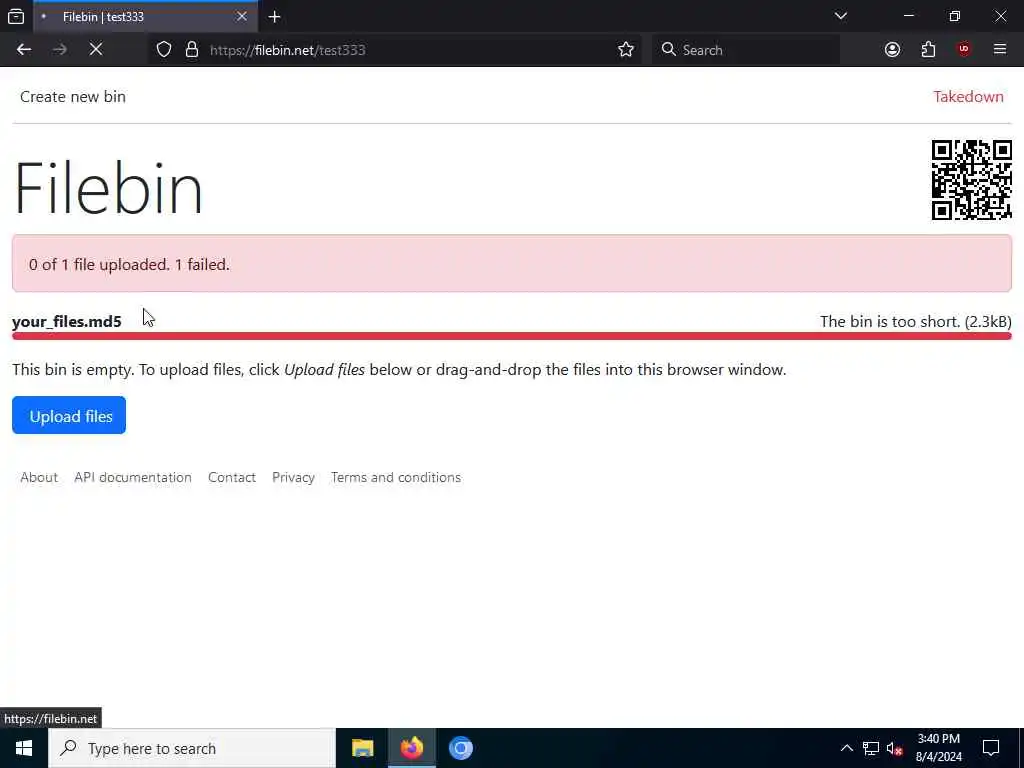
Task: Open the Firefox View icon at tab bar left
Action: click(16, 16)
